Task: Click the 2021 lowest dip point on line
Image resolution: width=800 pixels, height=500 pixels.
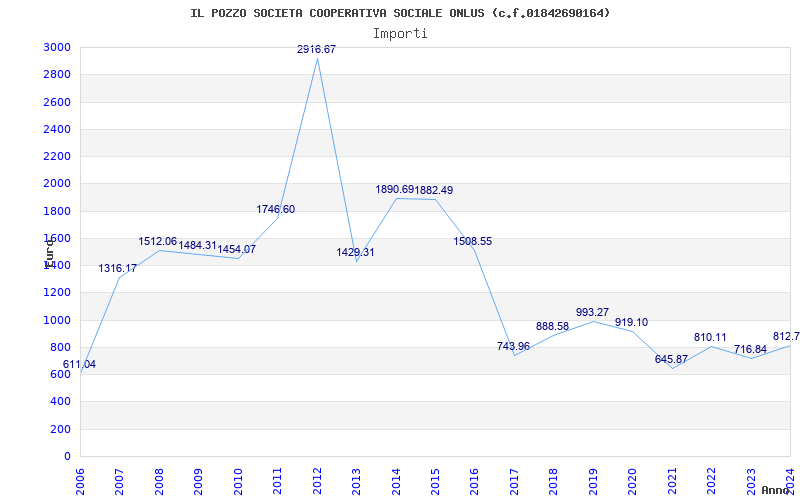Action: tap(672, 368)
